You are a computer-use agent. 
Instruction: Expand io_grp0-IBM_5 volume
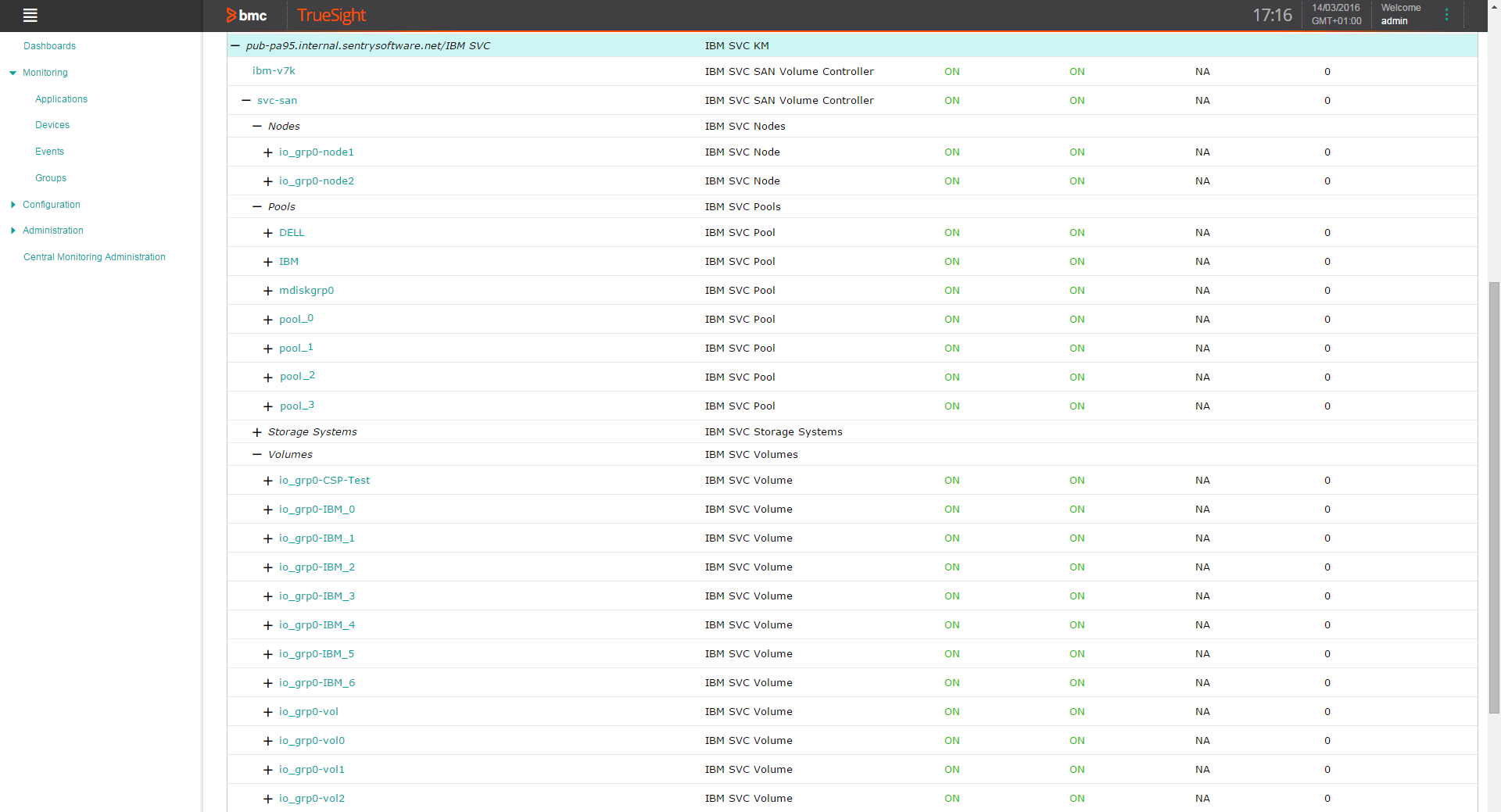tap(268, 654)
